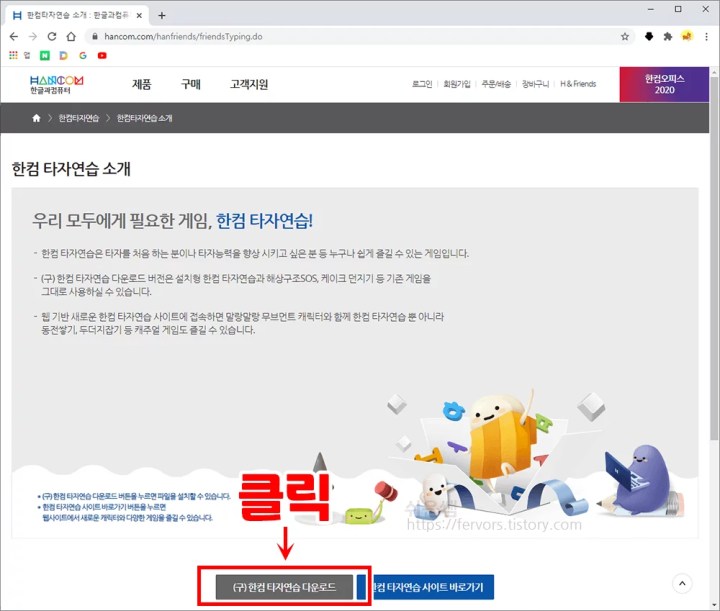The height and width of the screenshot is (611, 720).
Task: Click the scroll-to-top arrow button
Action: coord(682,583)
